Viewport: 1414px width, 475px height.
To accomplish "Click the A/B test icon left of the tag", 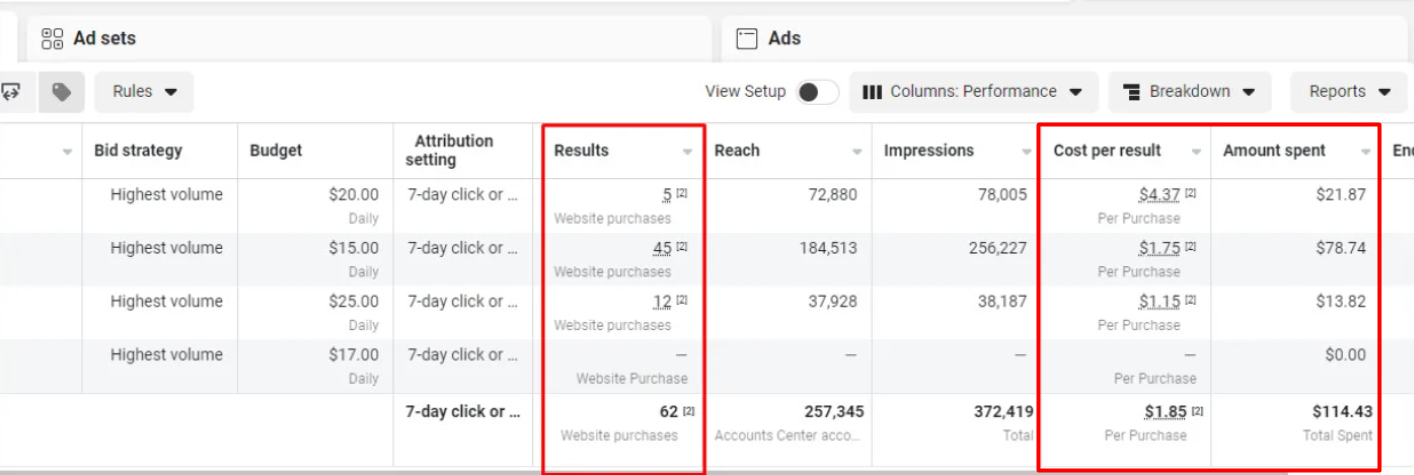I will pyautogui.click(x=12, y=92).
